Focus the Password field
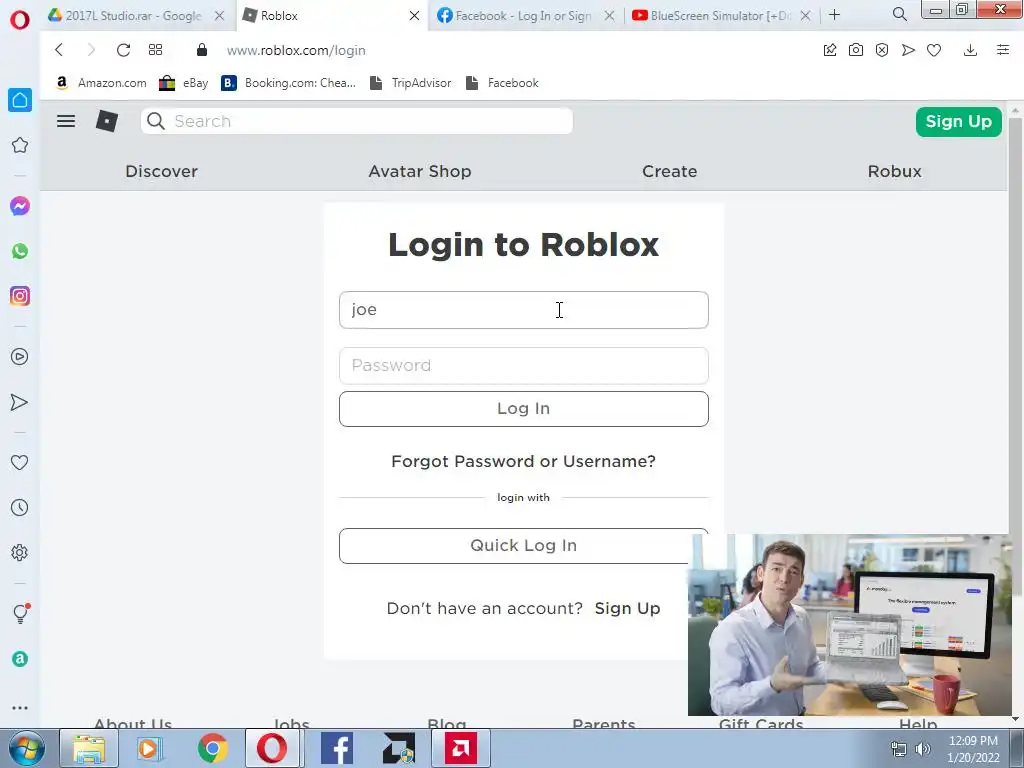 tap(524, 366)
